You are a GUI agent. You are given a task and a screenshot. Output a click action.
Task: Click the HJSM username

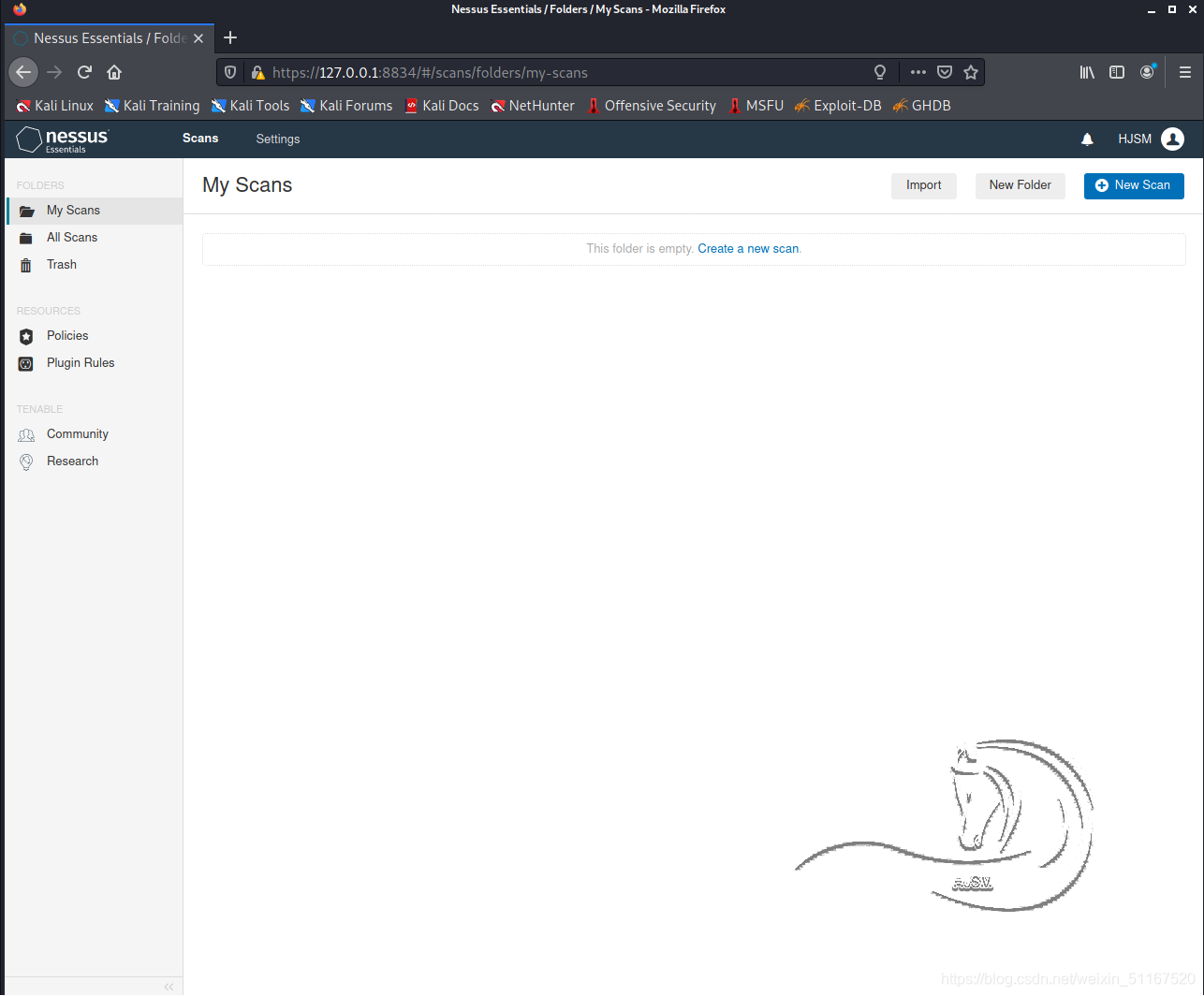pyautogui.click(x=1135, y=139)
